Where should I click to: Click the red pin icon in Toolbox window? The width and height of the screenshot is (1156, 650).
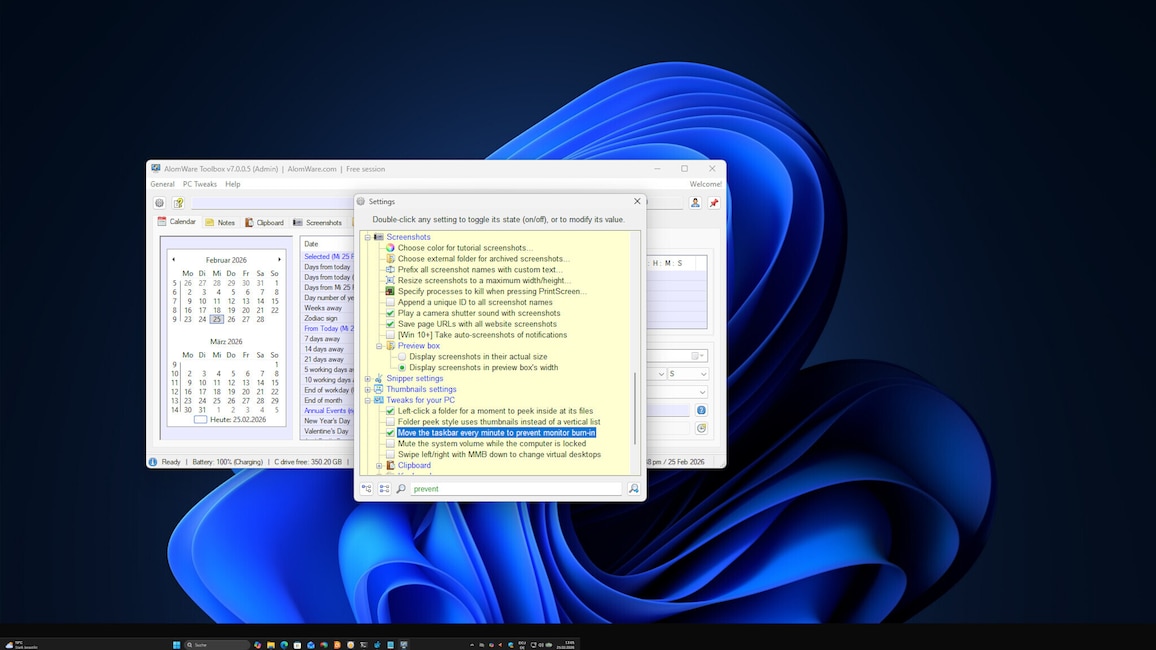coord(714,203)
